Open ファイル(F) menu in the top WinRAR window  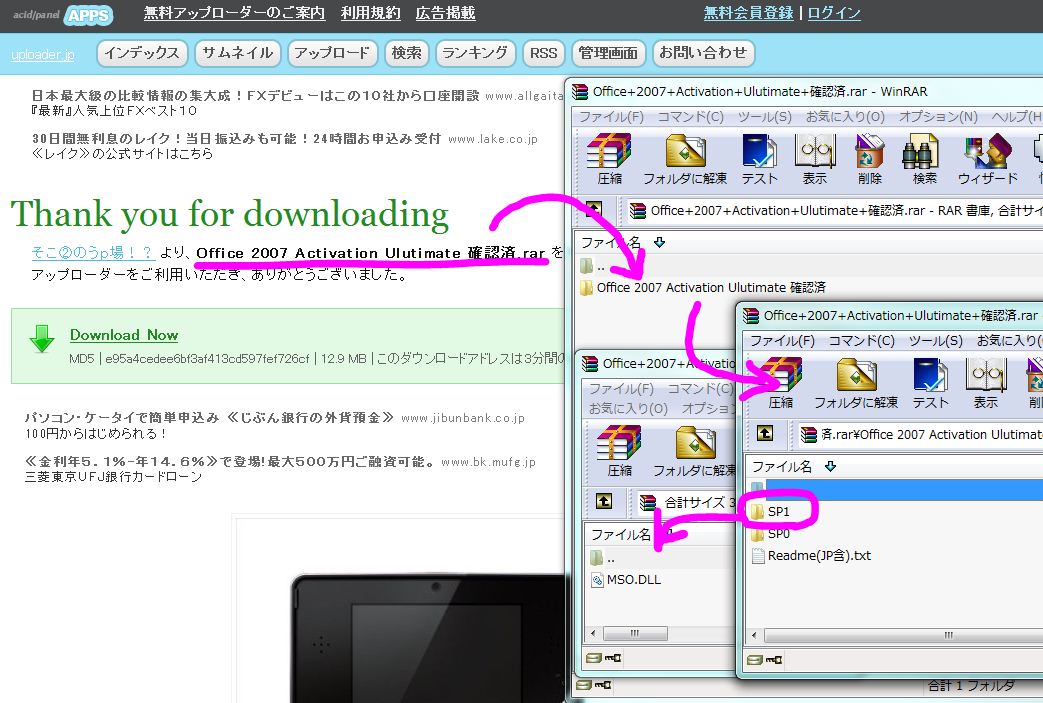pyautogui.click(x=611, y=116)
